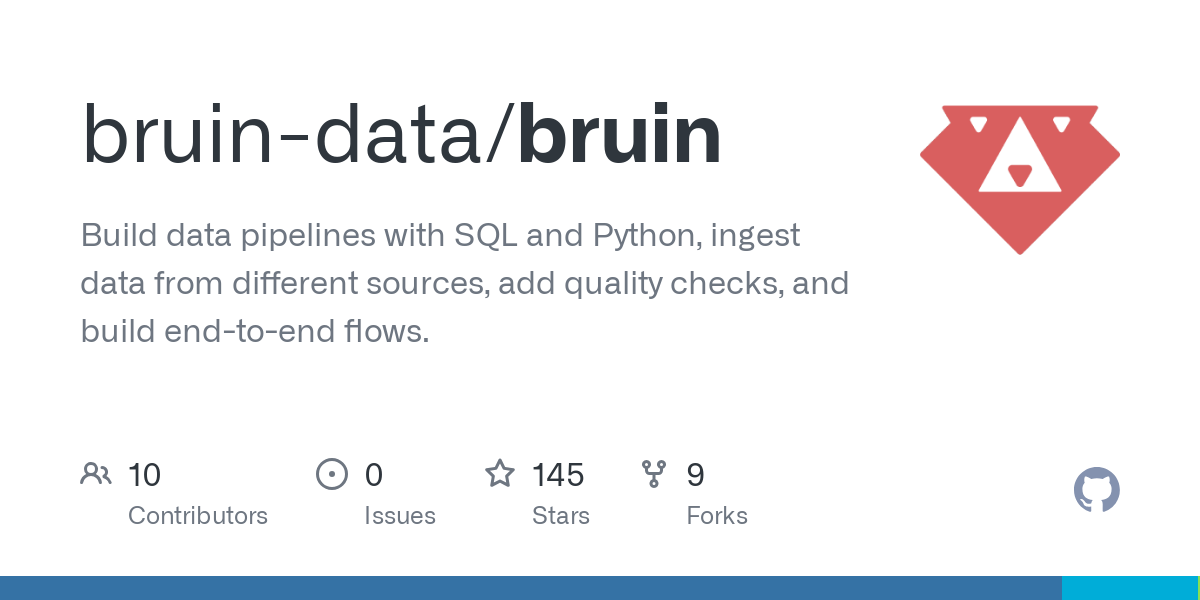Open the bruin-data organization name

(x=282, y=135)
